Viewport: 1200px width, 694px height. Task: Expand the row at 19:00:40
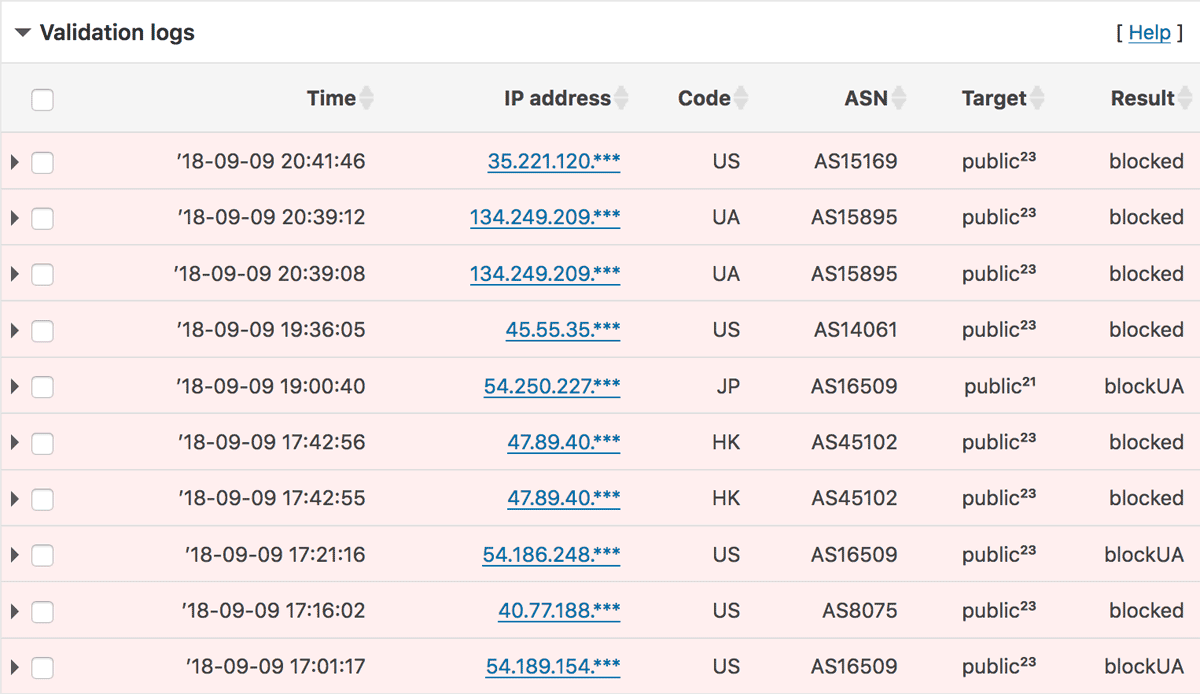(14, 386)
